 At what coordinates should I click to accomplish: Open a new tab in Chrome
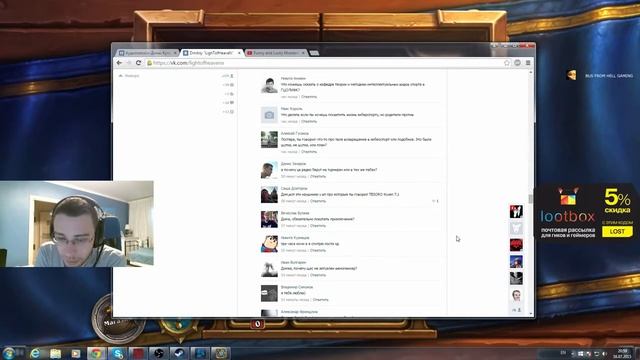point(314,53)
